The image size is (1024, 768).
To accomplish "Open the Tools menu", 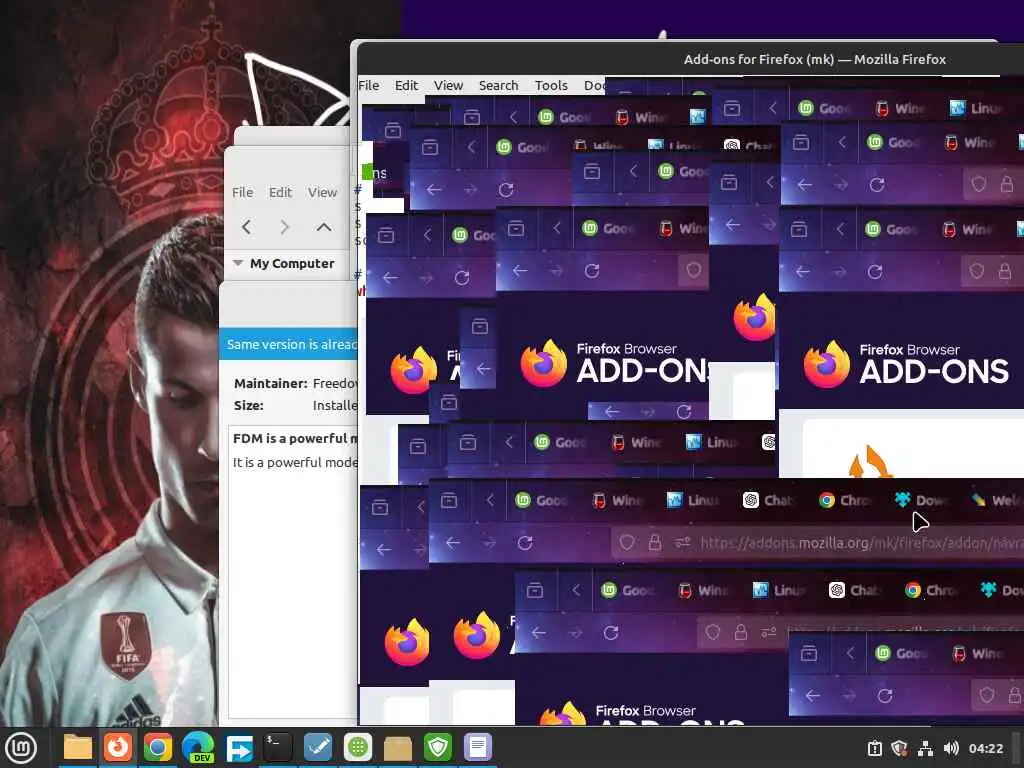I will [551, 86].
